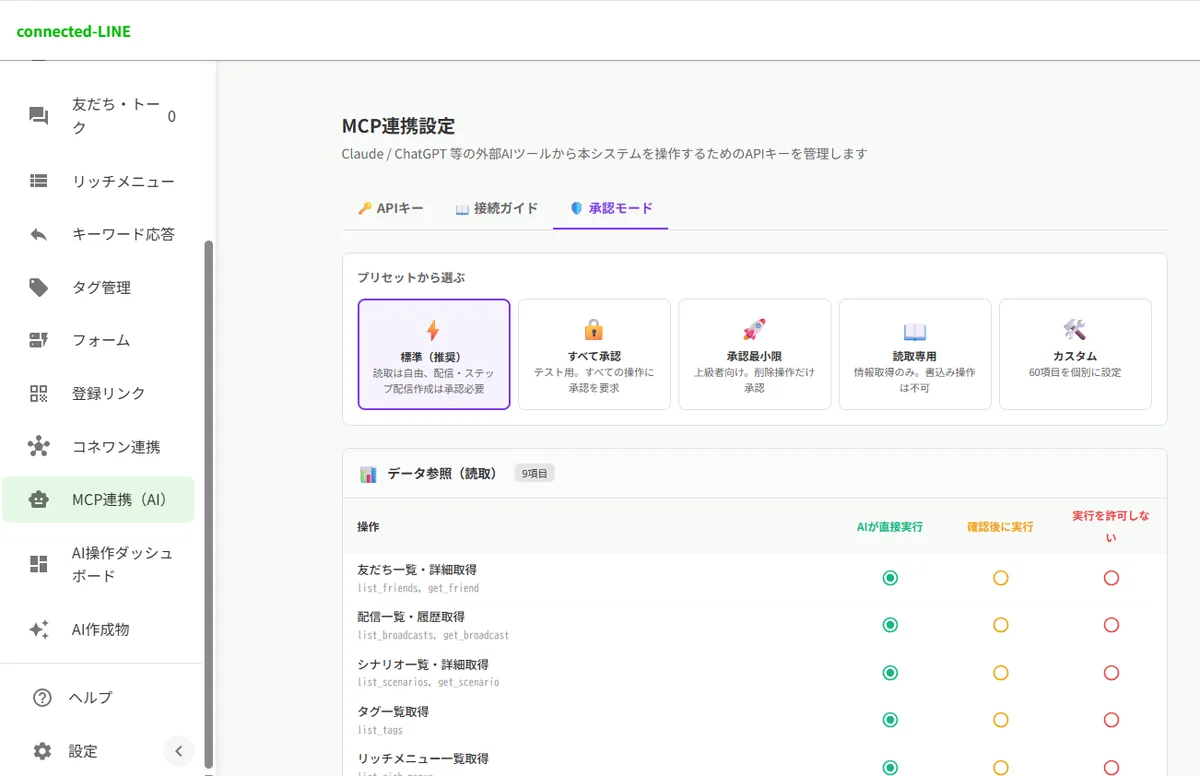Select 実行を許可しない for 配信一覧・履歴取得
The height and width of the screenshot is (776, 1200).
(1111, 625)
